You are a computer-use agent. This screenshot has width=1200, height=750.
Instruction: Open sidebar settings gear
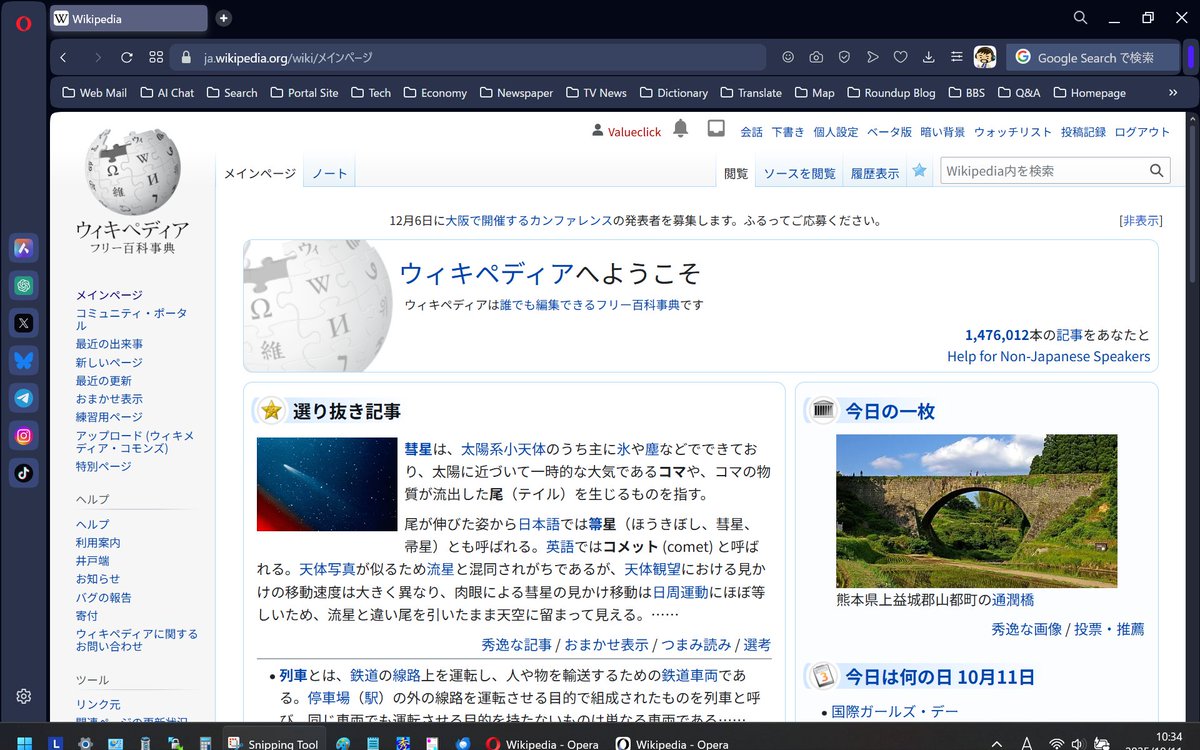click(x=24, y=696)
